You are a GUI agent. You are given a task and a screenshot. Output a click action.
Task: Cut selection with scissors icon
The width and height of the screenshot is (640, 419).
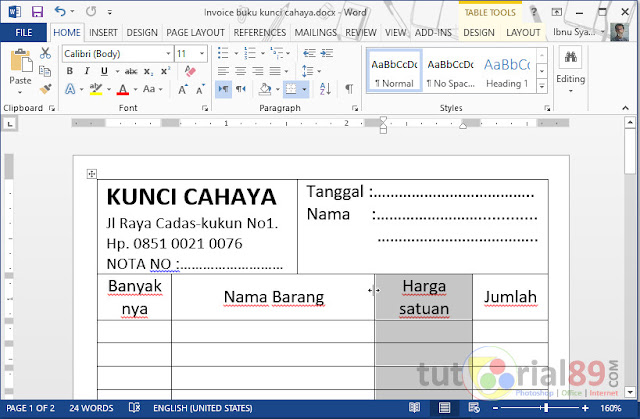tap(45, 53)
